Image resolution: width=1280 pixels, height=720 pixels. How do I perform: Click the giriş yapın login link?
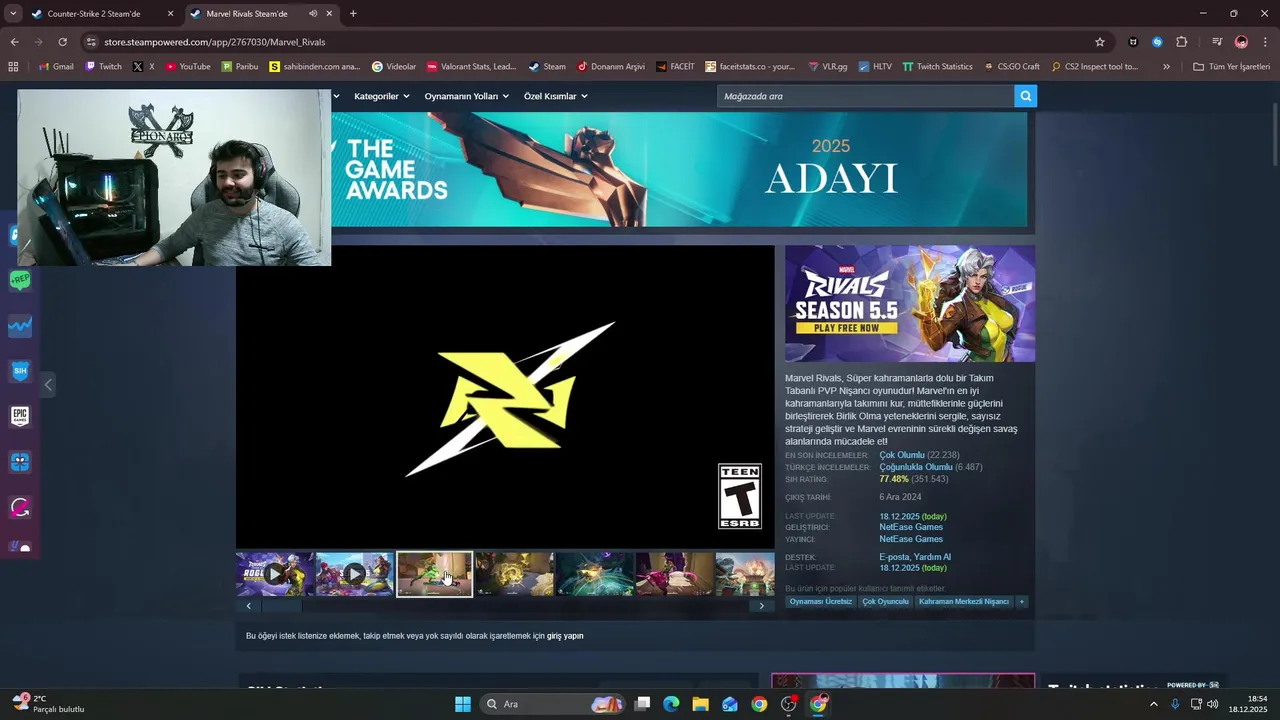click(565, 636)
